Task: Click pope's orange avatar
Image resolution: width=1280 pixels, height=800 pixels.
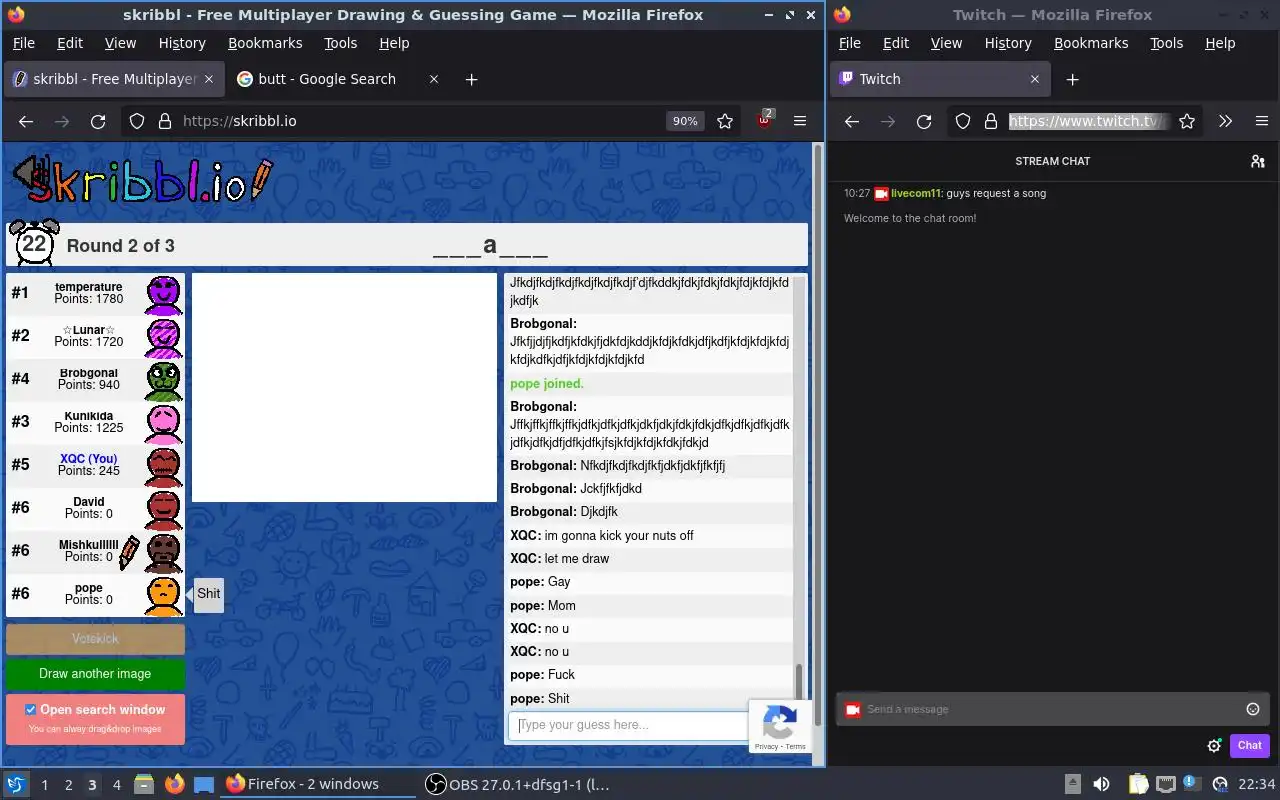Action: [x=164, y=595]
